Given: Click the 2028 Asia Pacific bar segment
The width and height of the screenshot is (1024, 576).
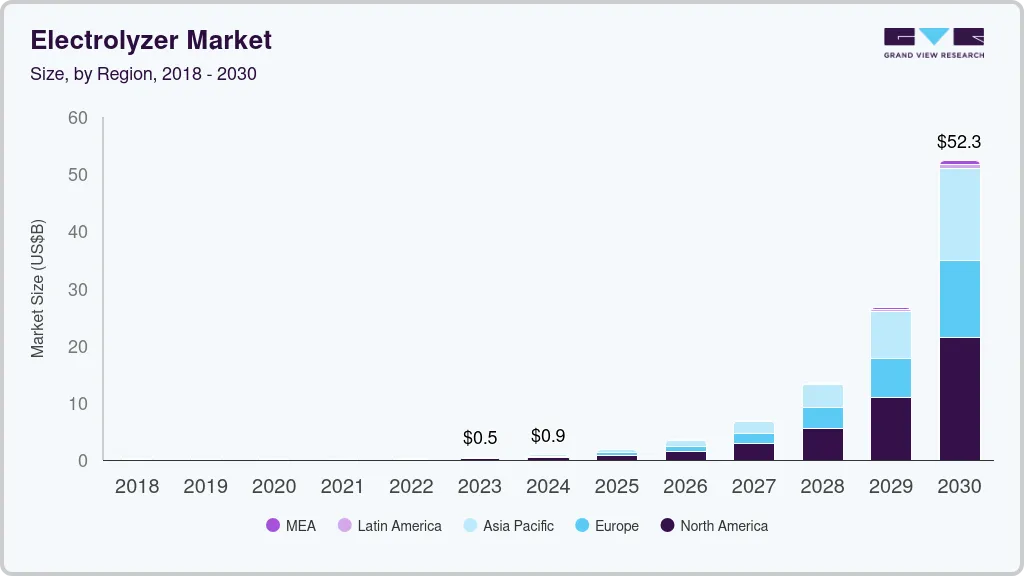Looking at the screenshot, I should click(x=822, y=396).
